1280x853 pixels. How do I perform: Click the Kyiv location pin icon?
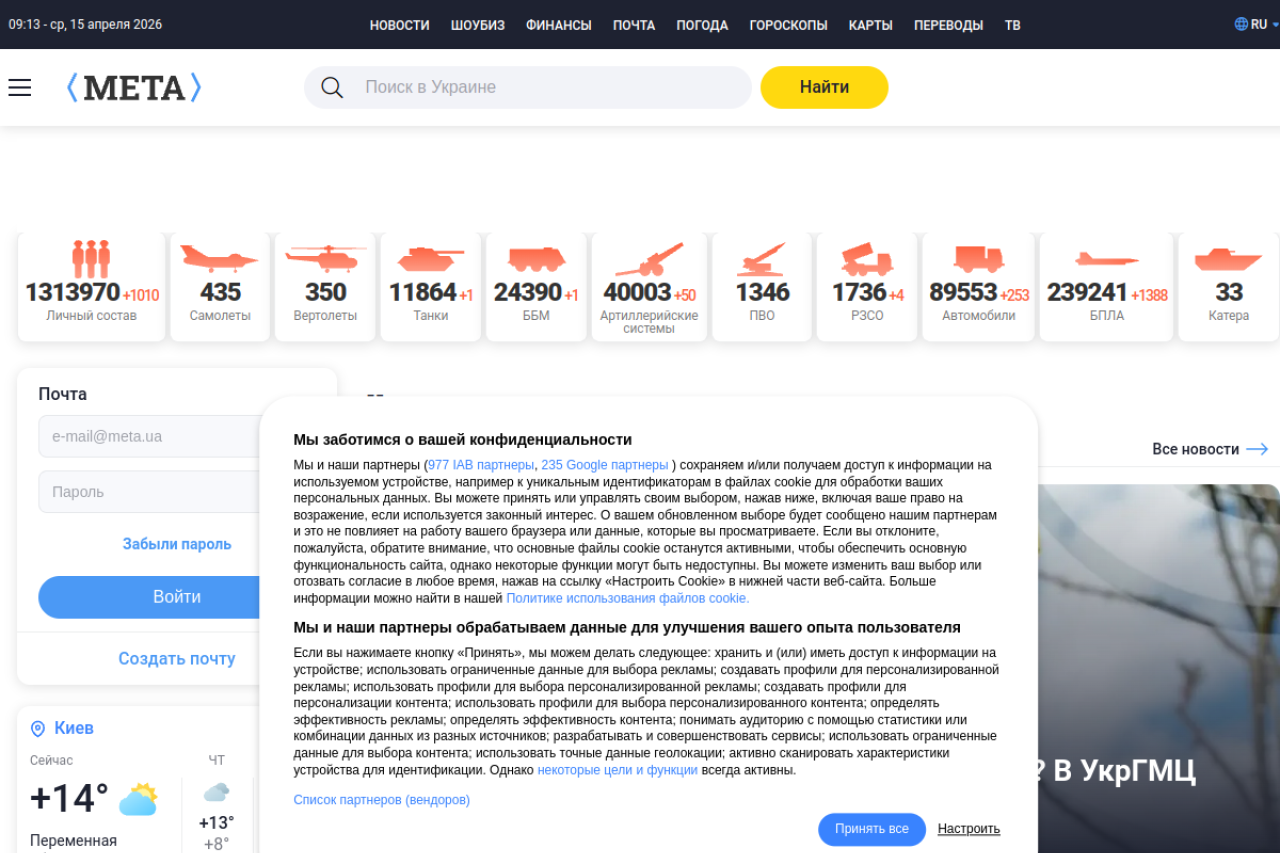[x=38, y=728]
